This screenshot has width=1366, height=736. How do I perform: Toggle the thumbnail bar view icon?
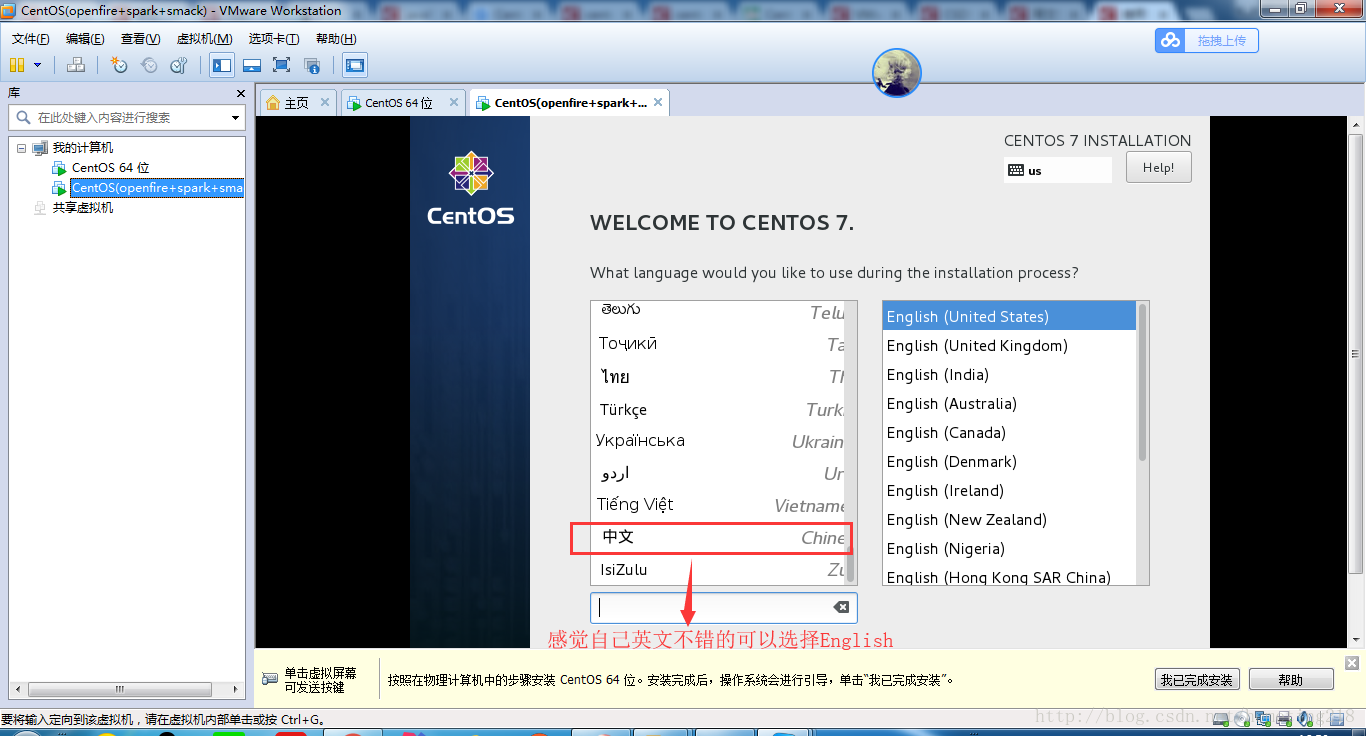click(x=252, y=65)
